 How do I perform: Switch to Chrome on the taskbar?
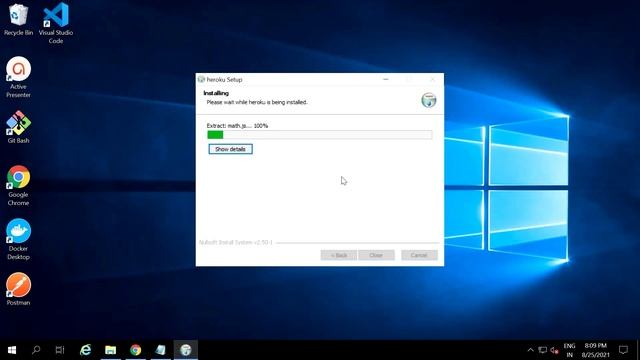pos(136,350)
